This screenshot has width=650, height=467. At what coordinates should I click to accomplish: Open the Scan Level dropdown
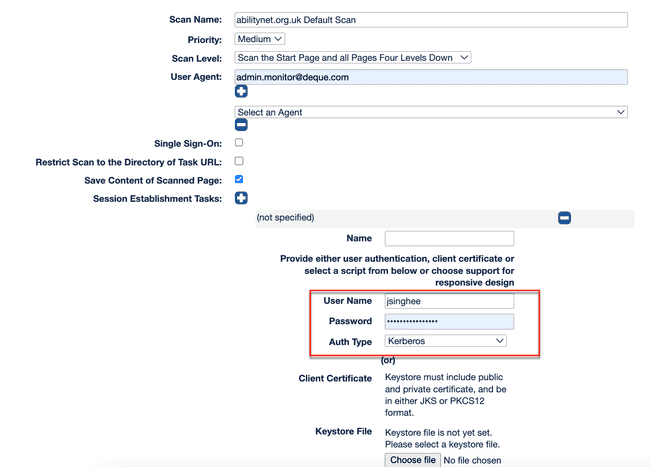point(353,58)
